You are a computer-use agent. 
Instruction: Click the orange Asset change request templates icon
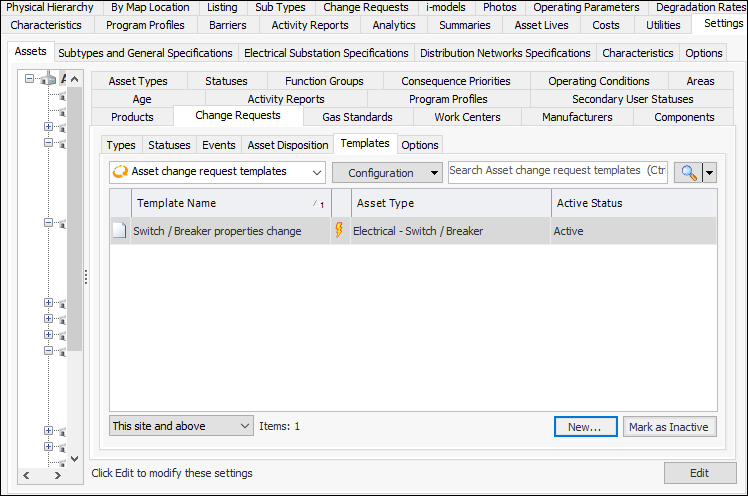tap(120, 172)
